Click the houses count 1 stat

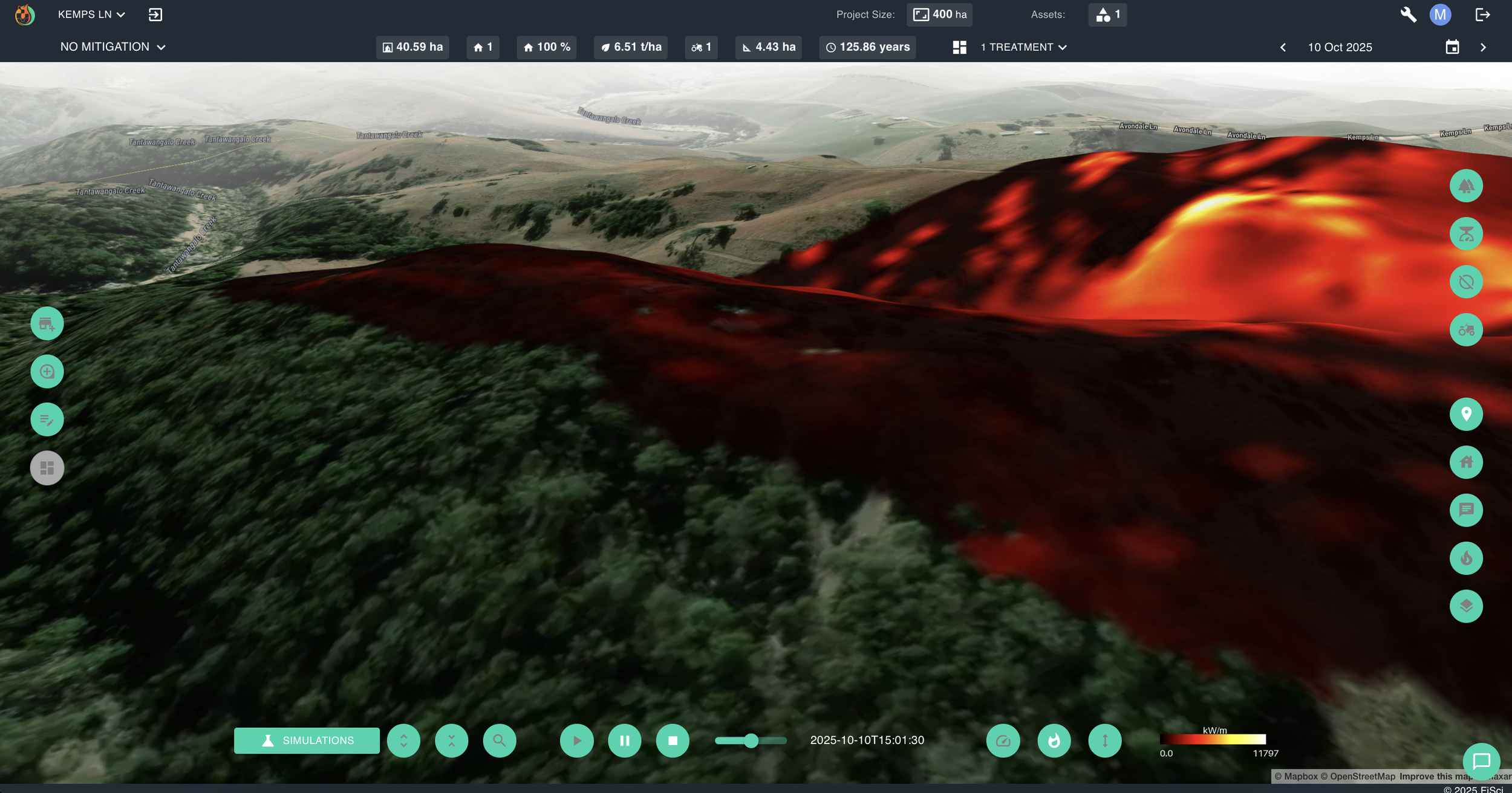(x=483, y=47)
